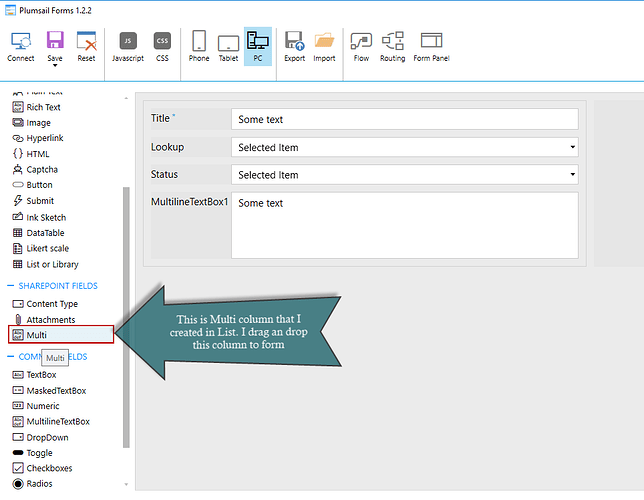
Task: Collapse the Common Fields section
Action: (x=11, y=357)
